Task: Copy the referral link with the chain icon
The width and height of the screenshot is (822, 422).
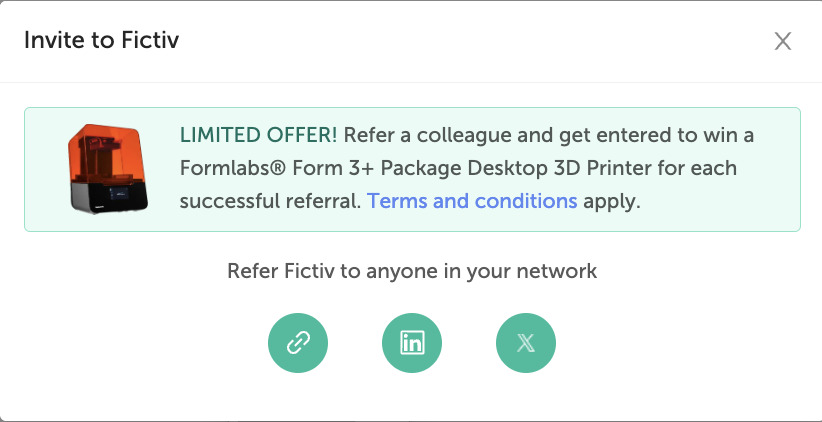Action: coord(298,343)
